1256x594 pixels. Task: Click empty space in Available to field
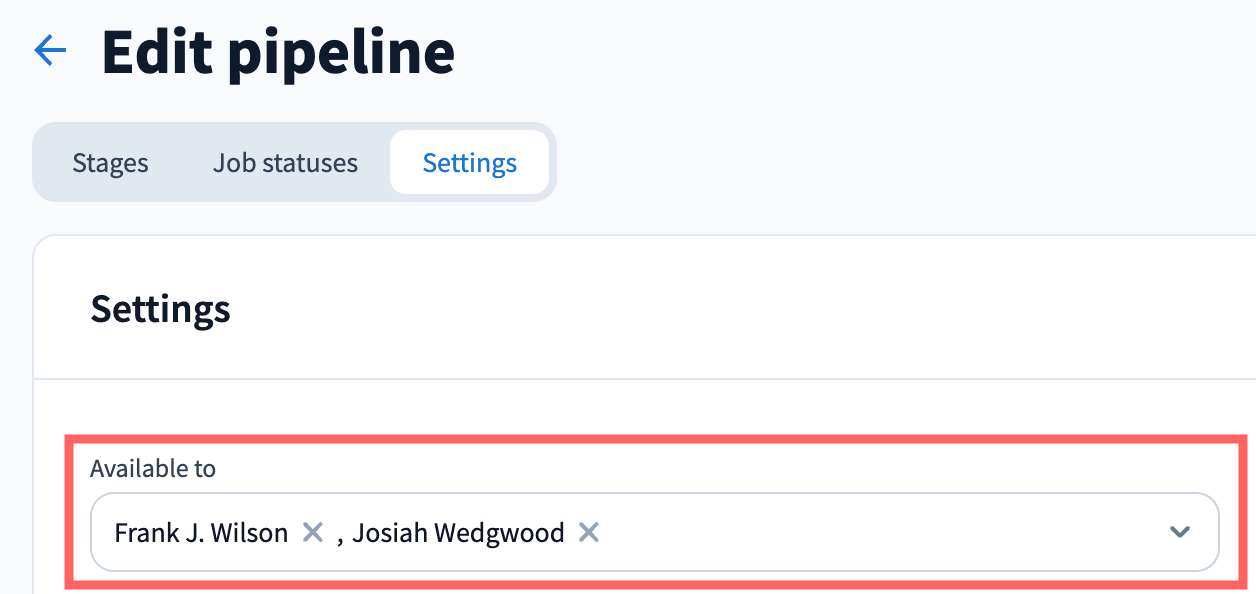(880, 532)
